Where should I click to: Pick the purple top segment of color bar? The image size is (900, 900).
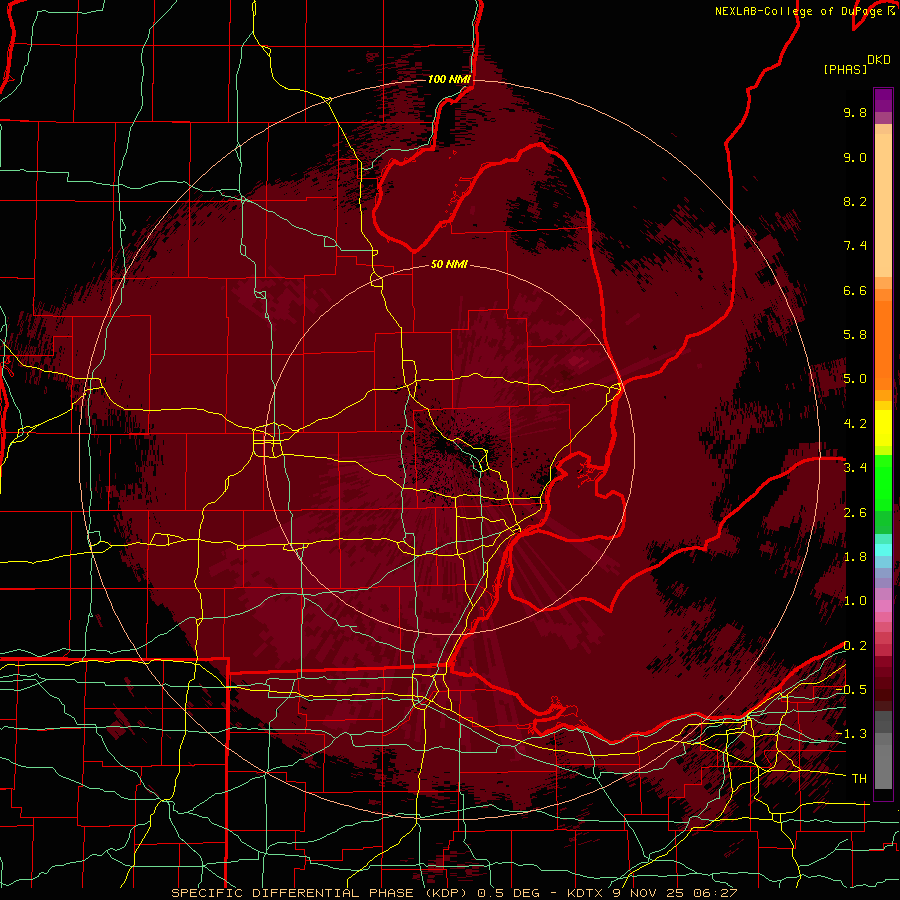pos(883,101)
